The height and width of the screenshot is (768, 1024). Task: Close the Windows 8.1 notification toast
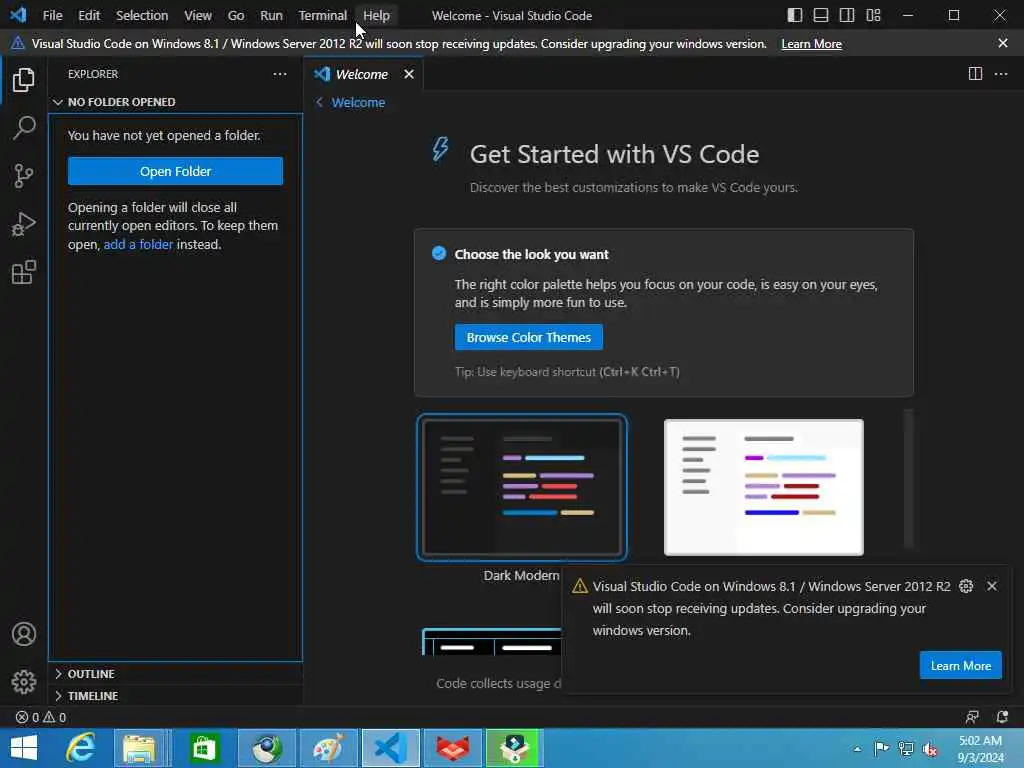pos(991,586)
